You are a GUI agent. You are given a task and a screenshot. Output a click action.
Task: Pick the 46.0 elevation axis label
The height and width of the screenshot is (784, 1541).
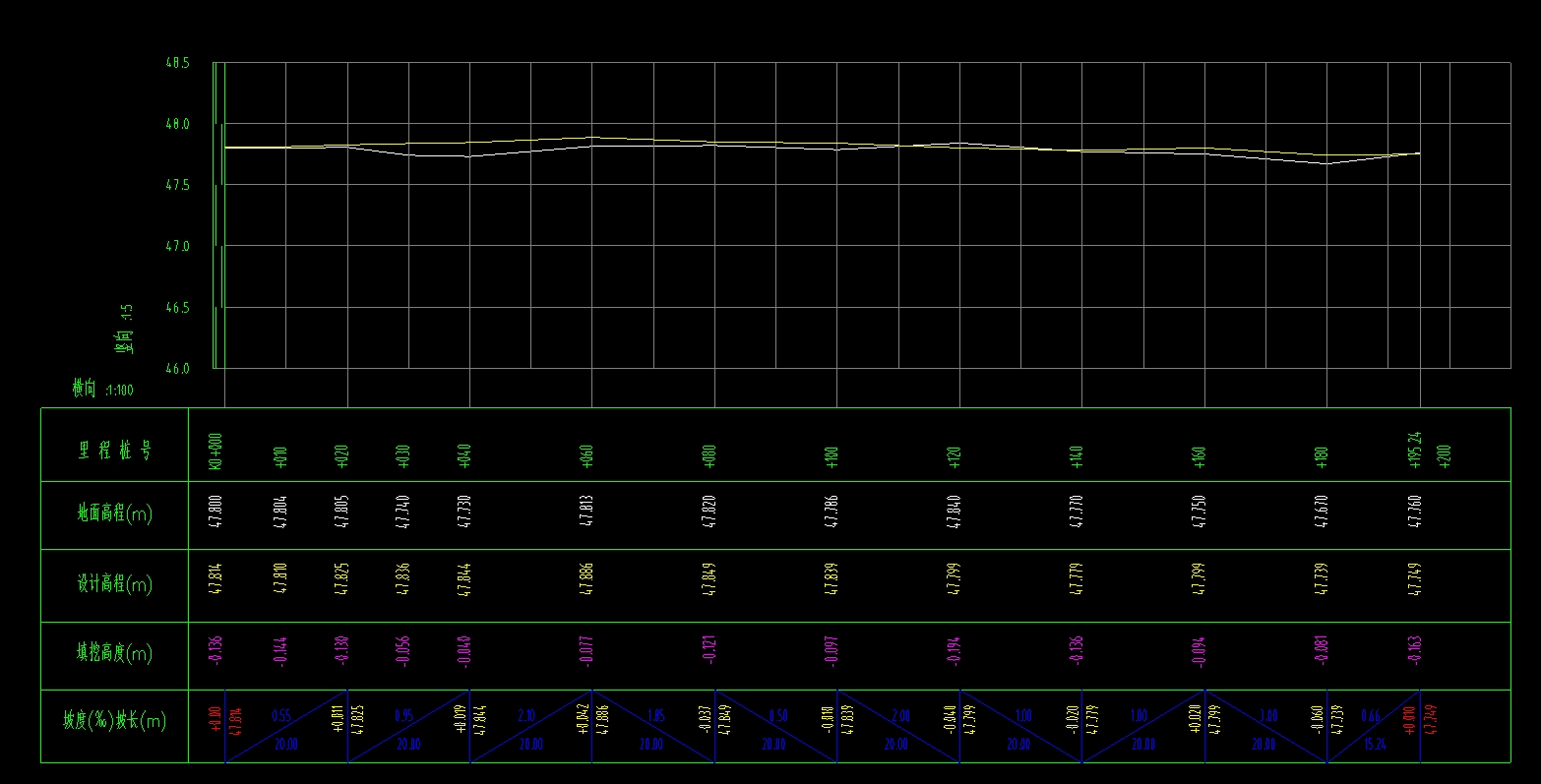177,369
